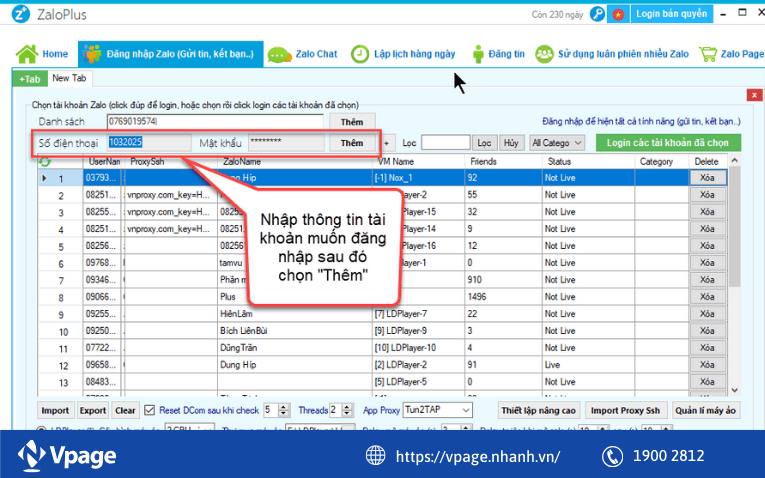Click the Lọc filter button

pyautogui.click(x=484, y=143)
